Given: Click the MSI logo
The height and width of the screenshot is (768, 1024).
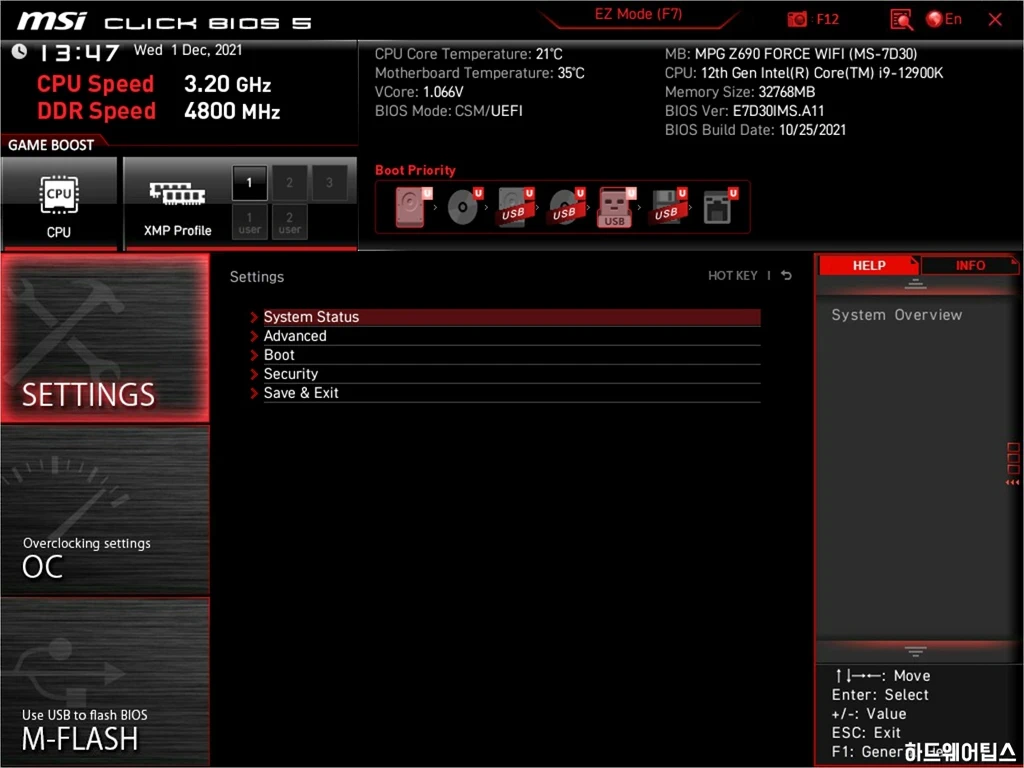Looking at the screenshot, I should tap(52, 20).
